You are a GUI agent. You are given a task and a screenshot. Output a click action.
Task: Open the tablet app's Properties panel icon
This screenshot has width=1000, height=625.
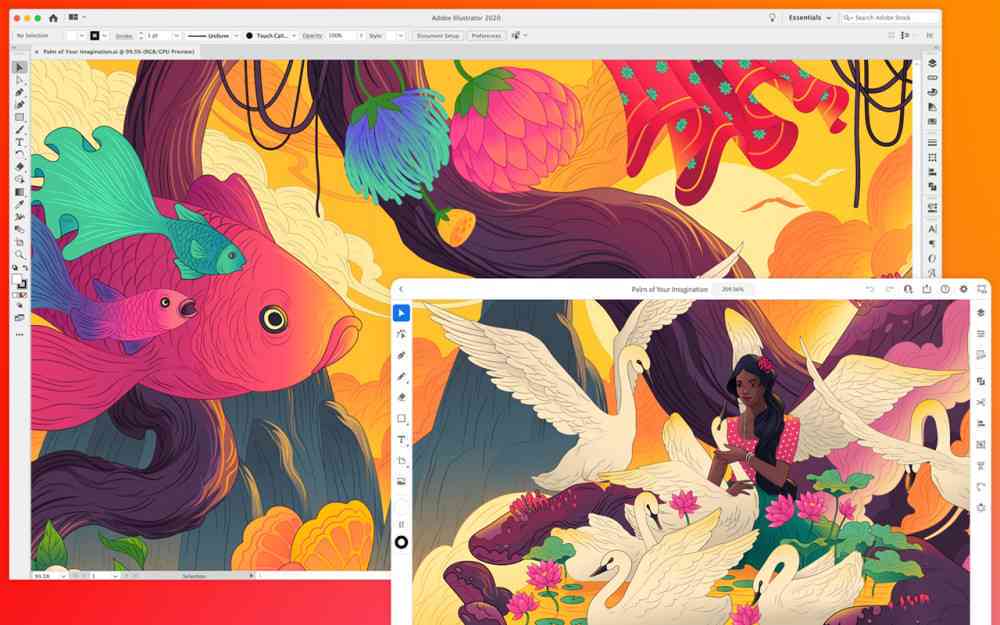pos(981,334)
